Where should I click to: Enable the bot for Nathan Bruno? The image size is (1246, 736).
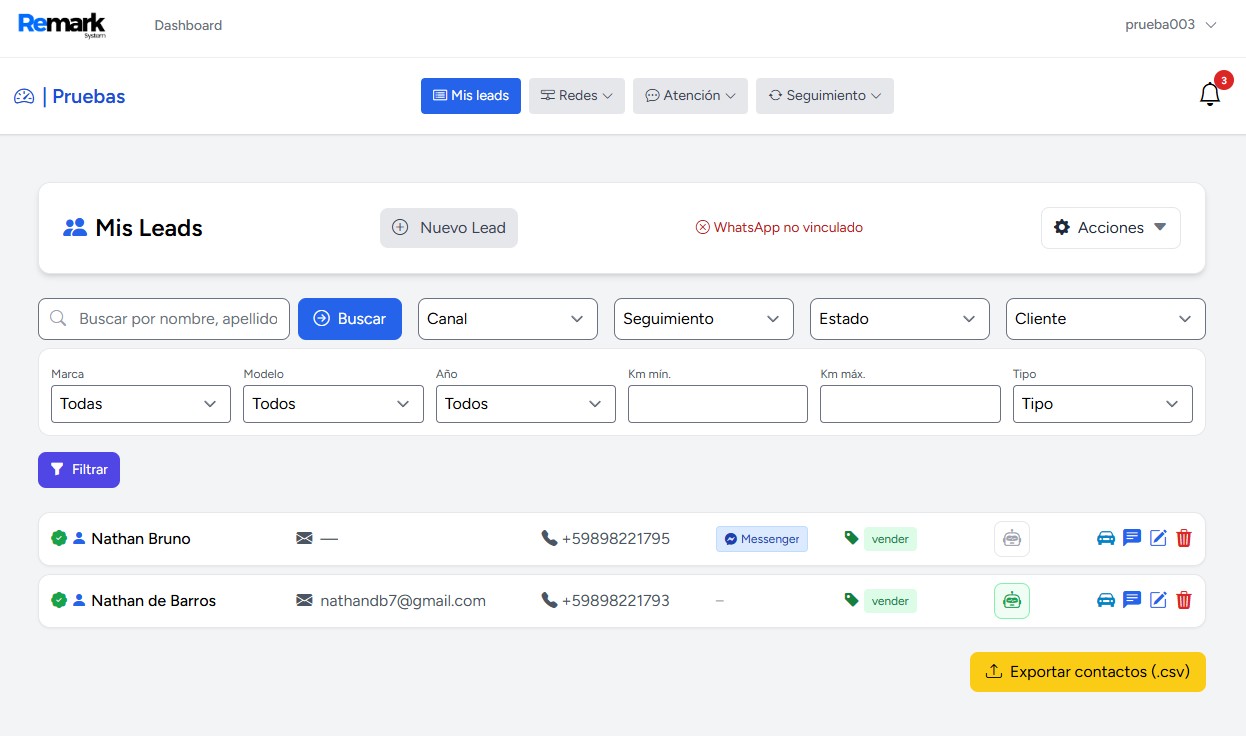pyautogui.click(x=1011, y=538)
